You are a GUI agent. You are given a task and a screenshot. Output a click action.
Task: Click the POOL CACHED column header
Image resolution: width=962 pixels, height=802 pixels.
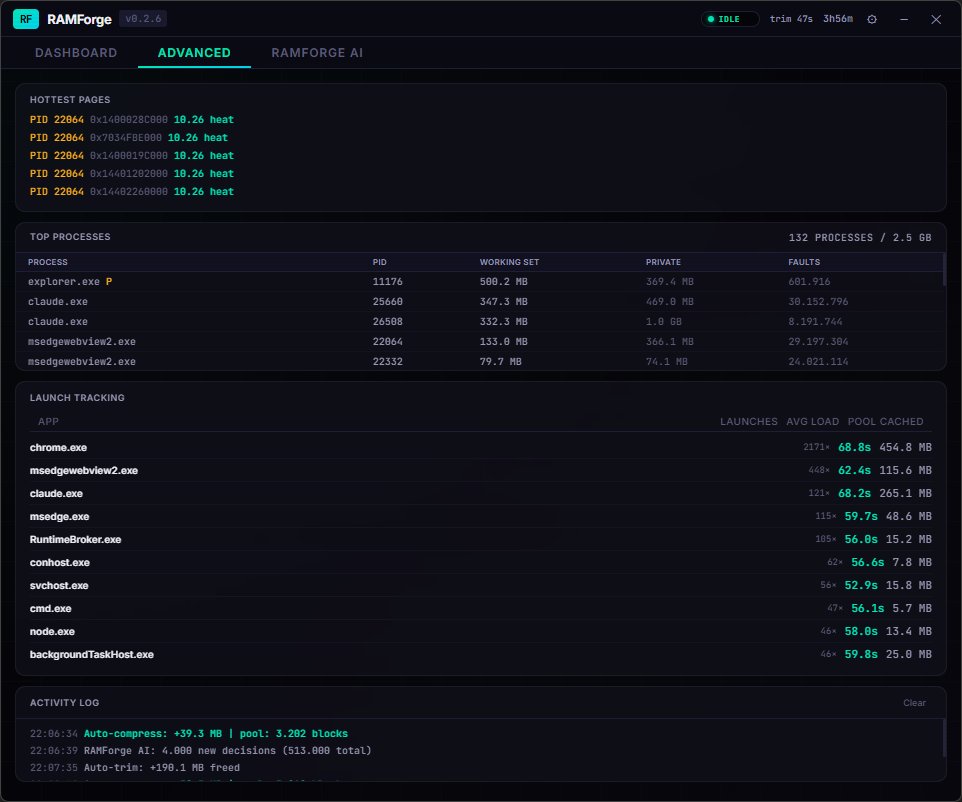[885, 422]
